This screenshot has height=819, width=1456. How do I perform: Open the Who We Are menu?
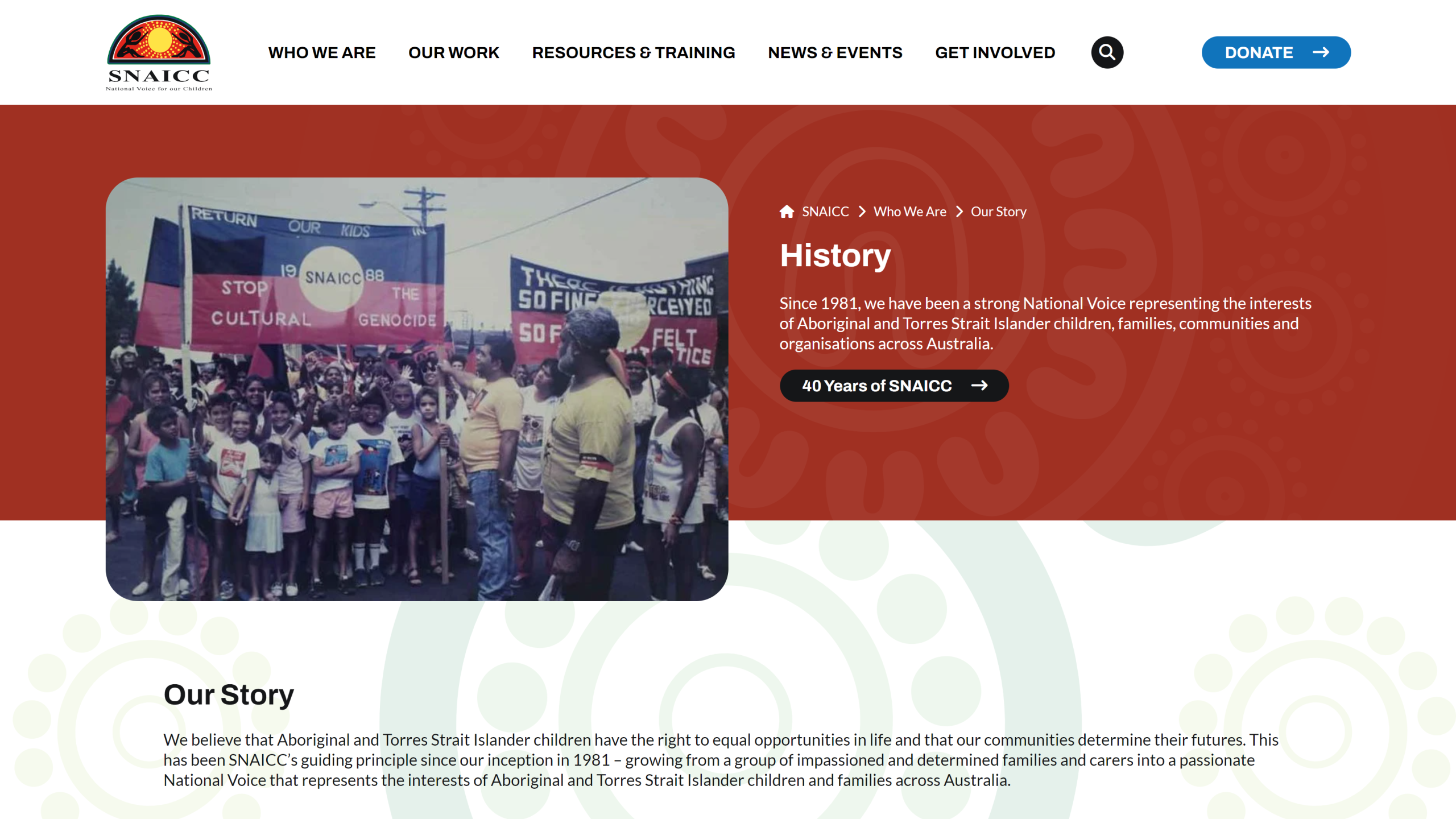[x=322, y=52]
